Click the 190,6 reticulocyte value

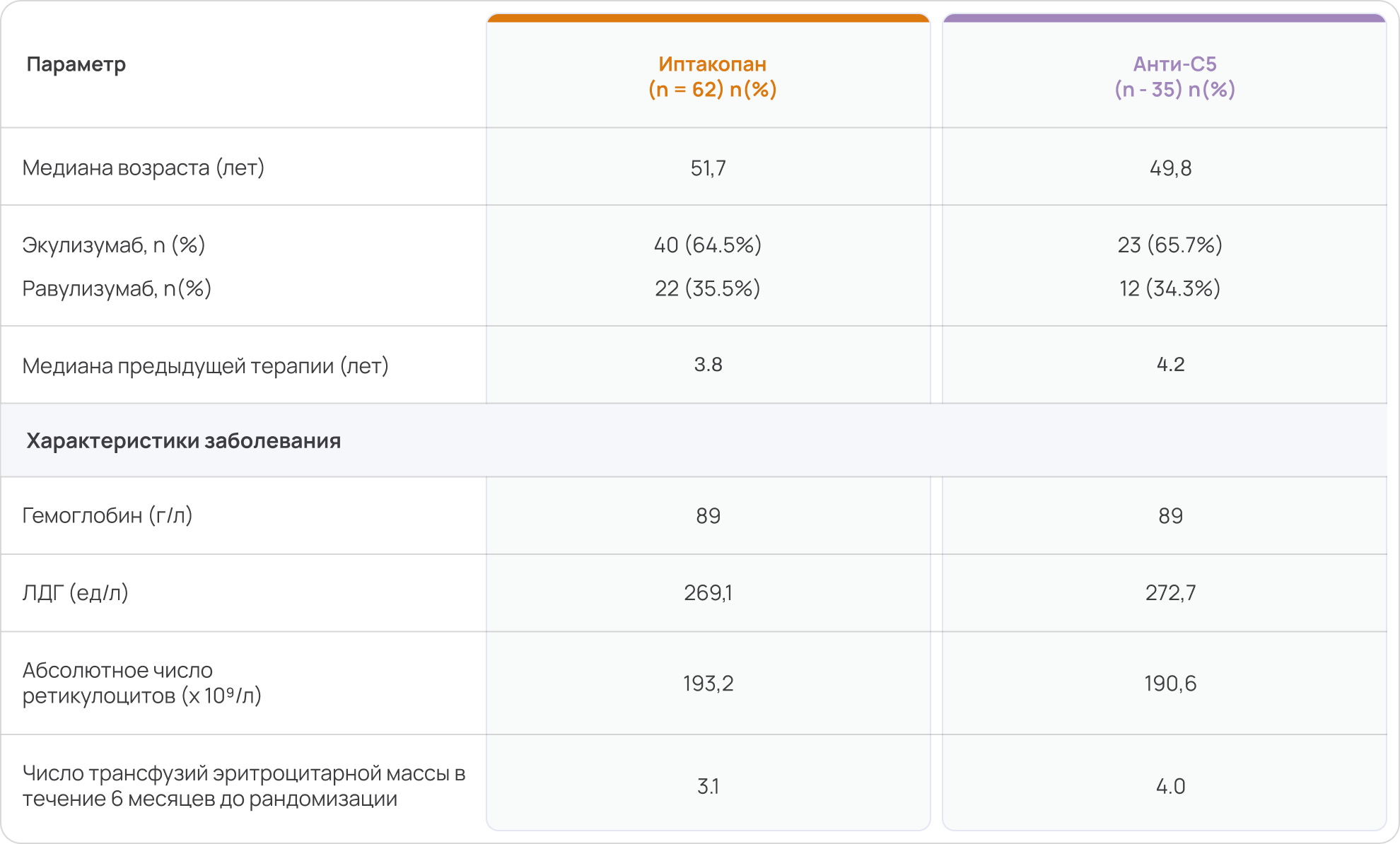1170,684
